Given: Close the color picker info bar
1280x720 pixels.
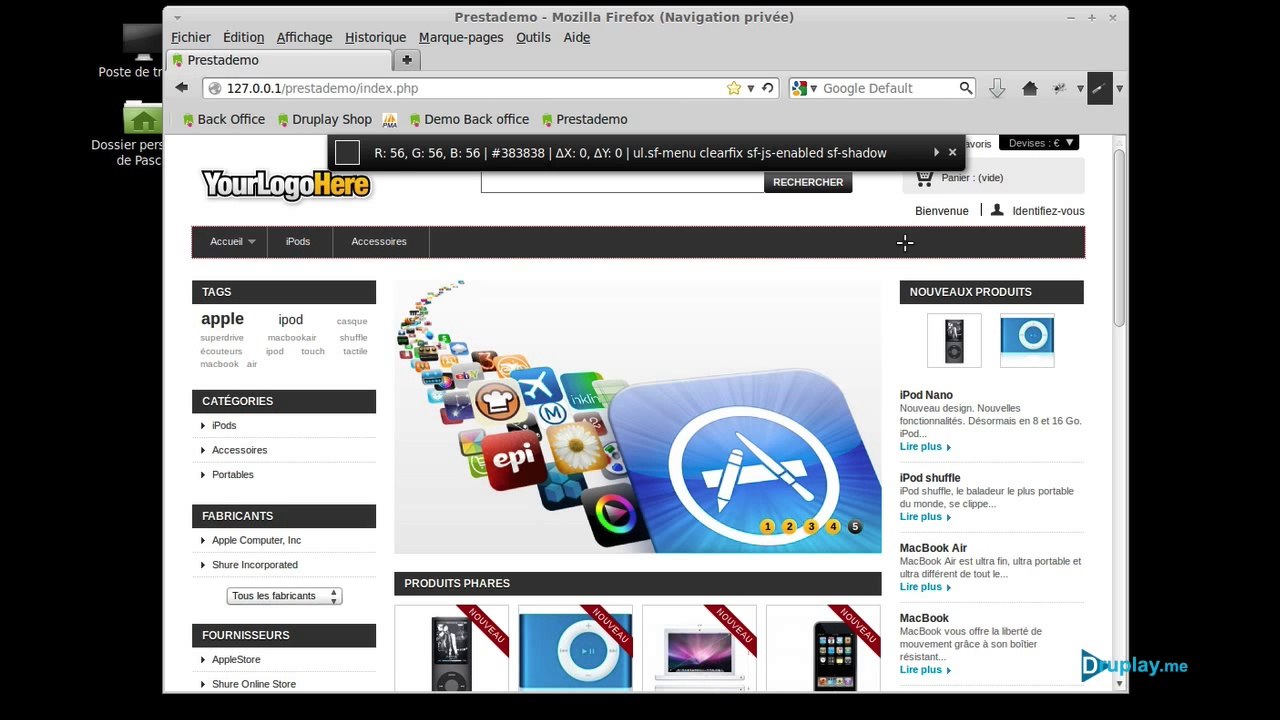Looking at the screenshot, I should coord(952,153).
